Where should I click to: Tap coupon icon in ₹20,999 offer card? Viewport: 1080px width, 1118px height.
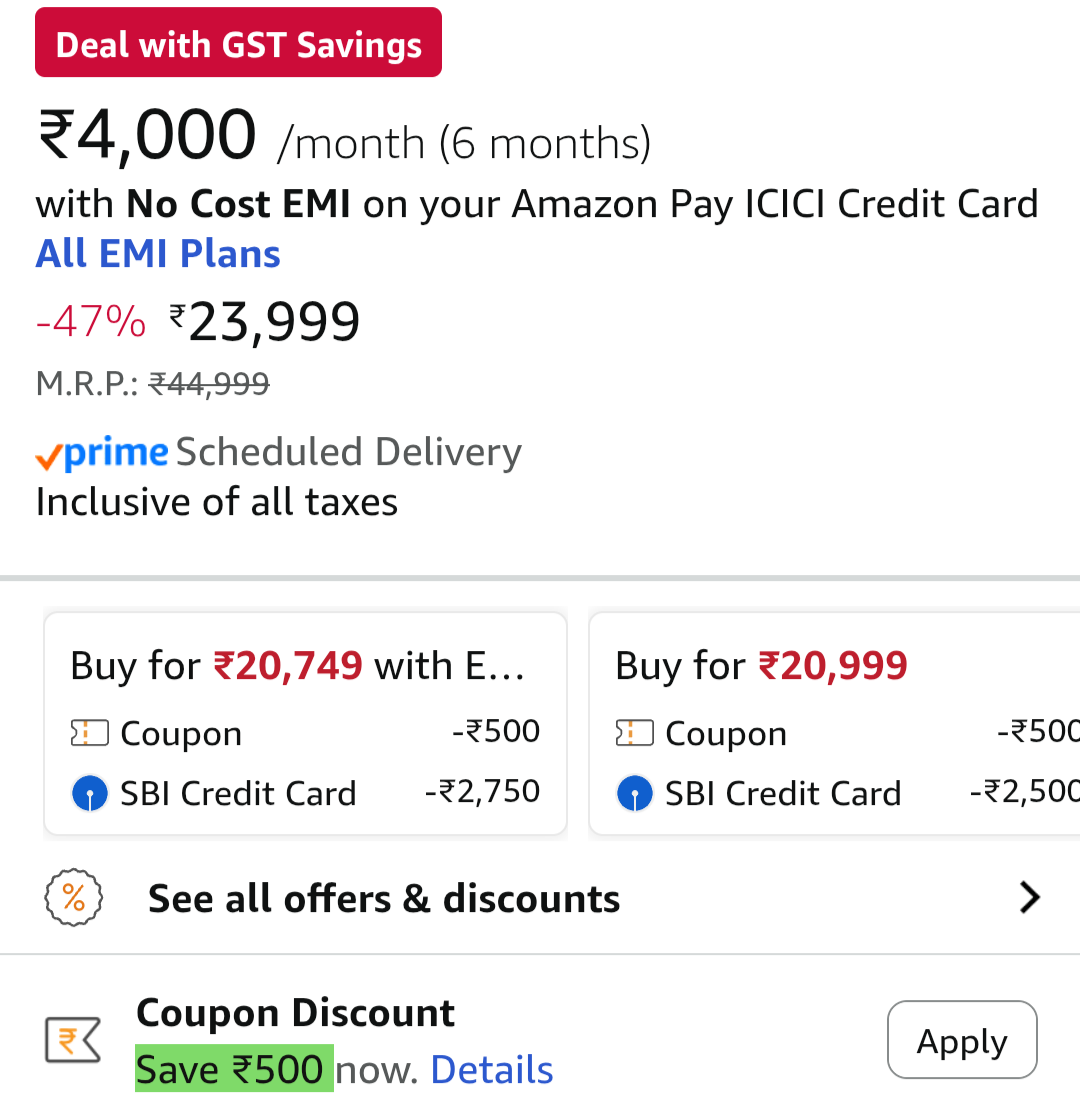pos(635,734)
